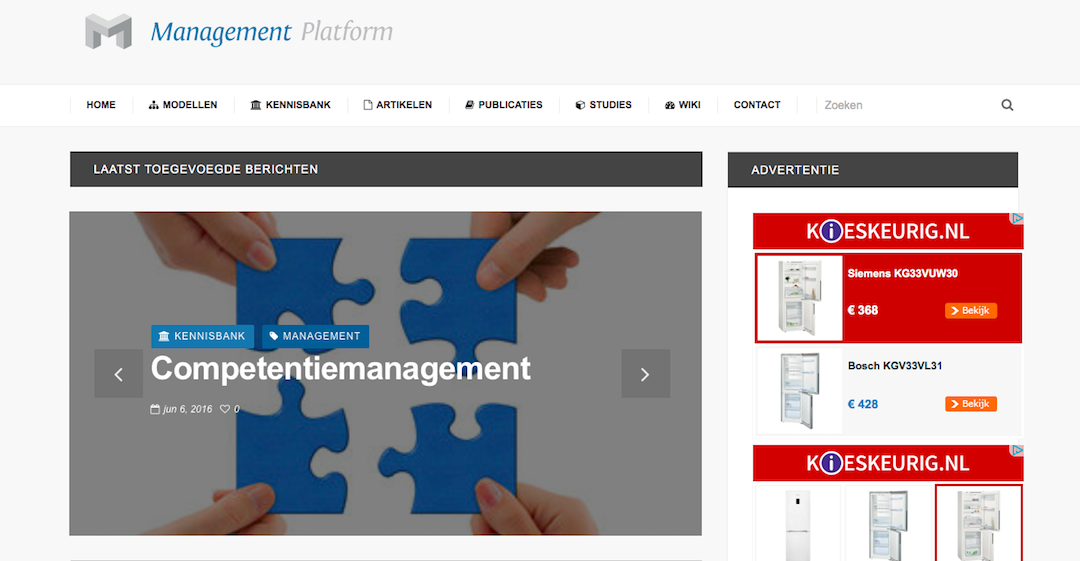Show the previous slide with left arrow
Screen dimensions: 1080x561
coord(118,374)
